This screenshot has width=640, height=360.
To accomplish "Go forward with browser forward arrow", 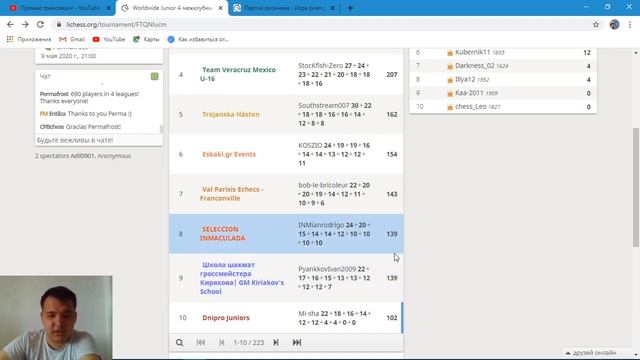I will tap(25, 24).
